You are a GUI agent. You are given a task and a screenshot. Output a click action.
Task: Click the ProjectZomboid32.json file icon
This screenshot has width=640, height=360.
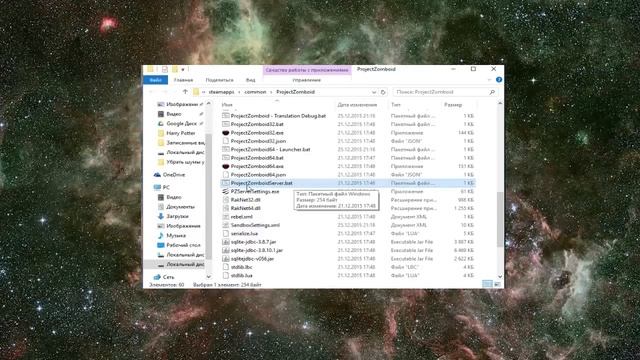pos(226,141)
